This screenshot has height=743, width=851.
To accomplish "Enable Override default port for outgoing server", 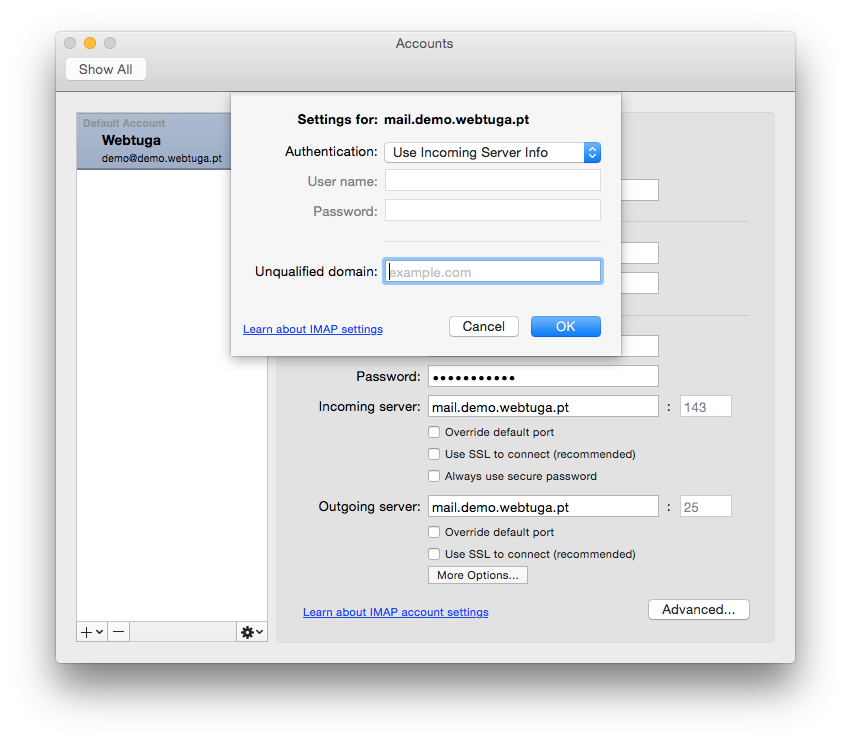I will (x=434, y=531).
